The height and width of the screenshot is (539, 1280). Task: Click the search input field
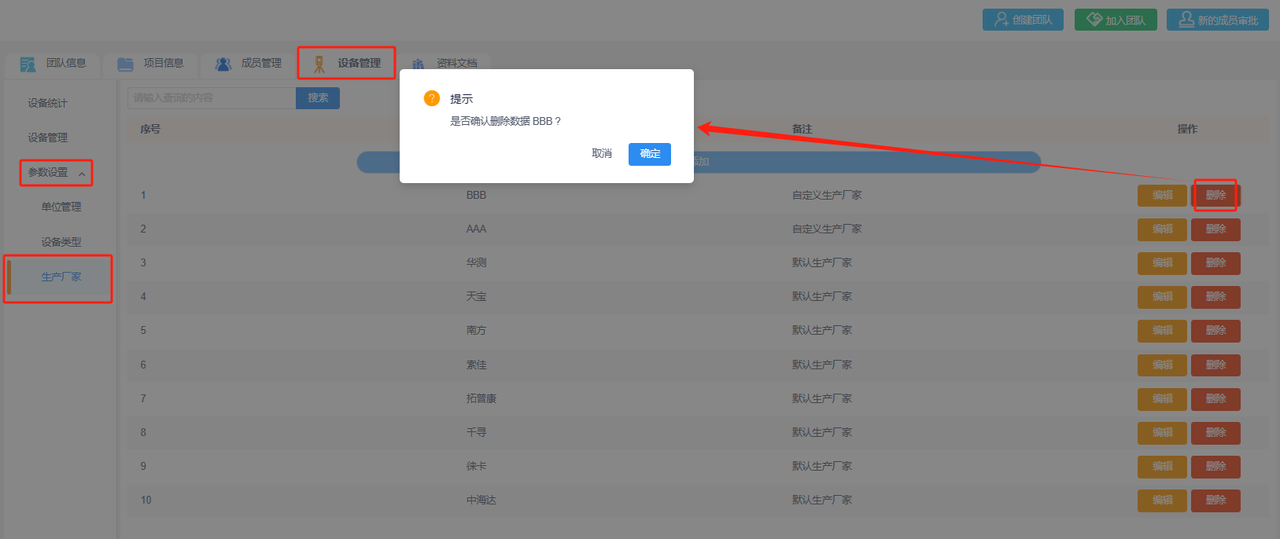pos(211,98)
